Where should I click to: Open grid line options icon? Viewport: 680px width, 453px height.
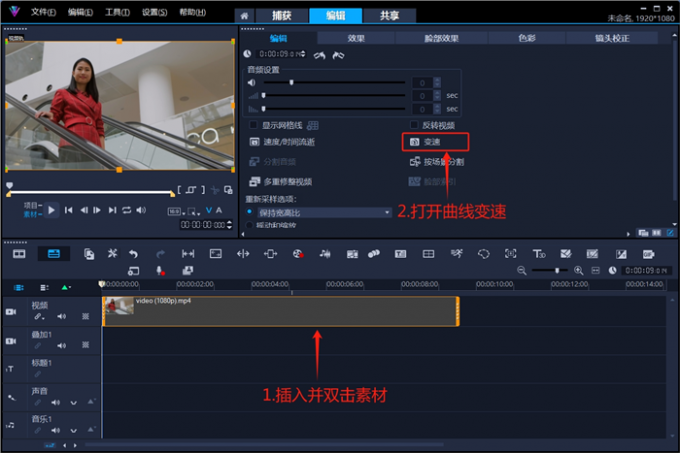(313, 126)
